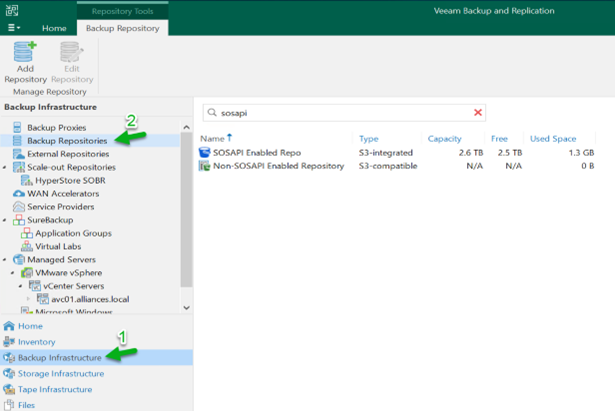This screenshot has width=615, height=411.
Task: Open External Repositories in tree
Action: (68, 154)
